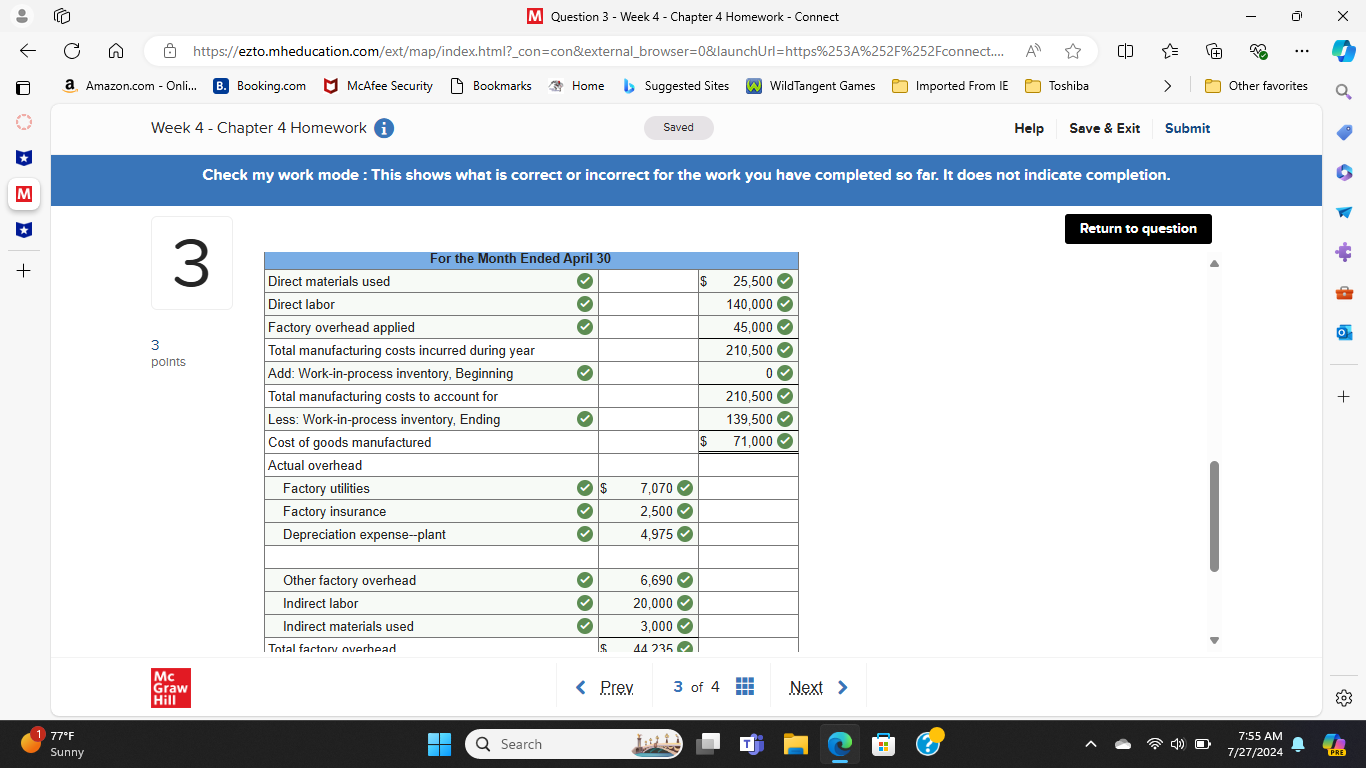The height and width of the screenshot is (768, 1366).
Task: Select the McGraw Hill M vertical tab
Action: pos(24,194)
